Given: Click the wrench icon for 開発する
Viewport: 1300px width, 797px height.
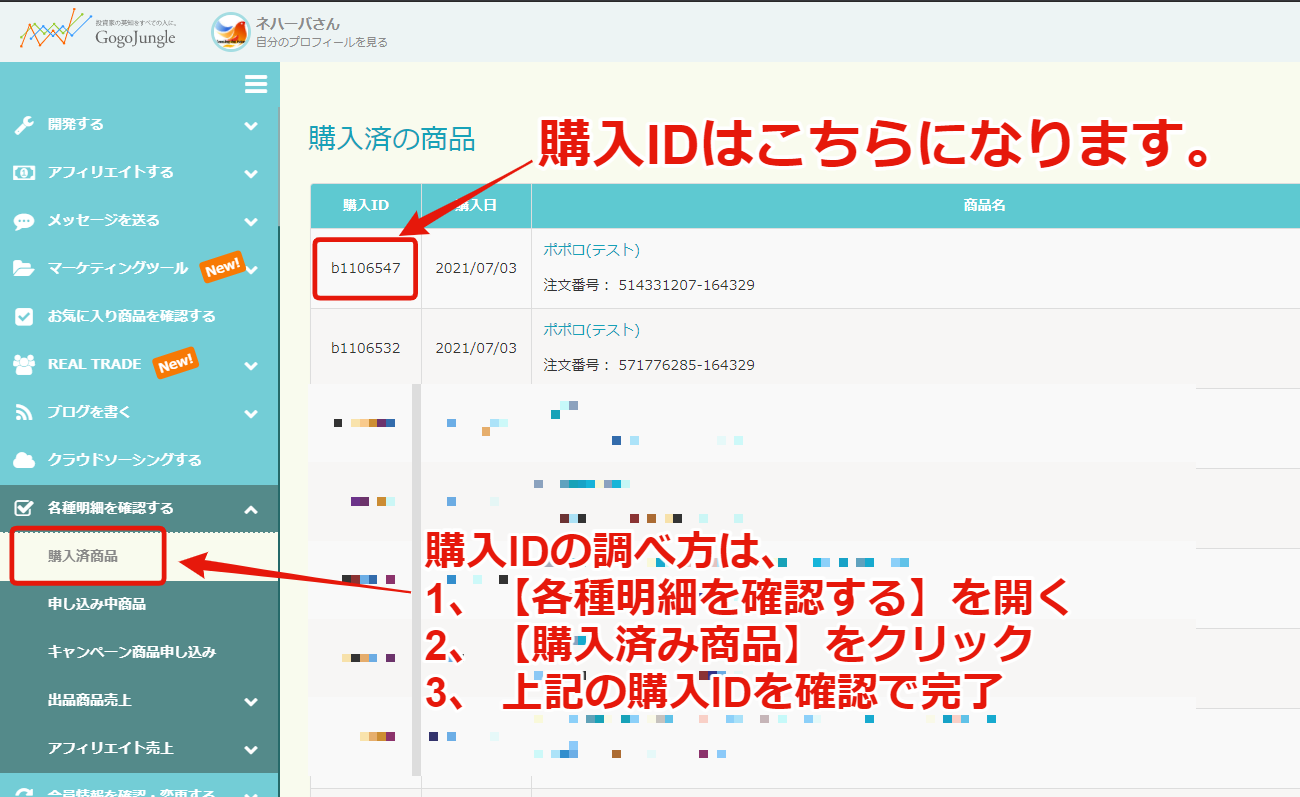Looking at the screenshot, I should 24,125.
